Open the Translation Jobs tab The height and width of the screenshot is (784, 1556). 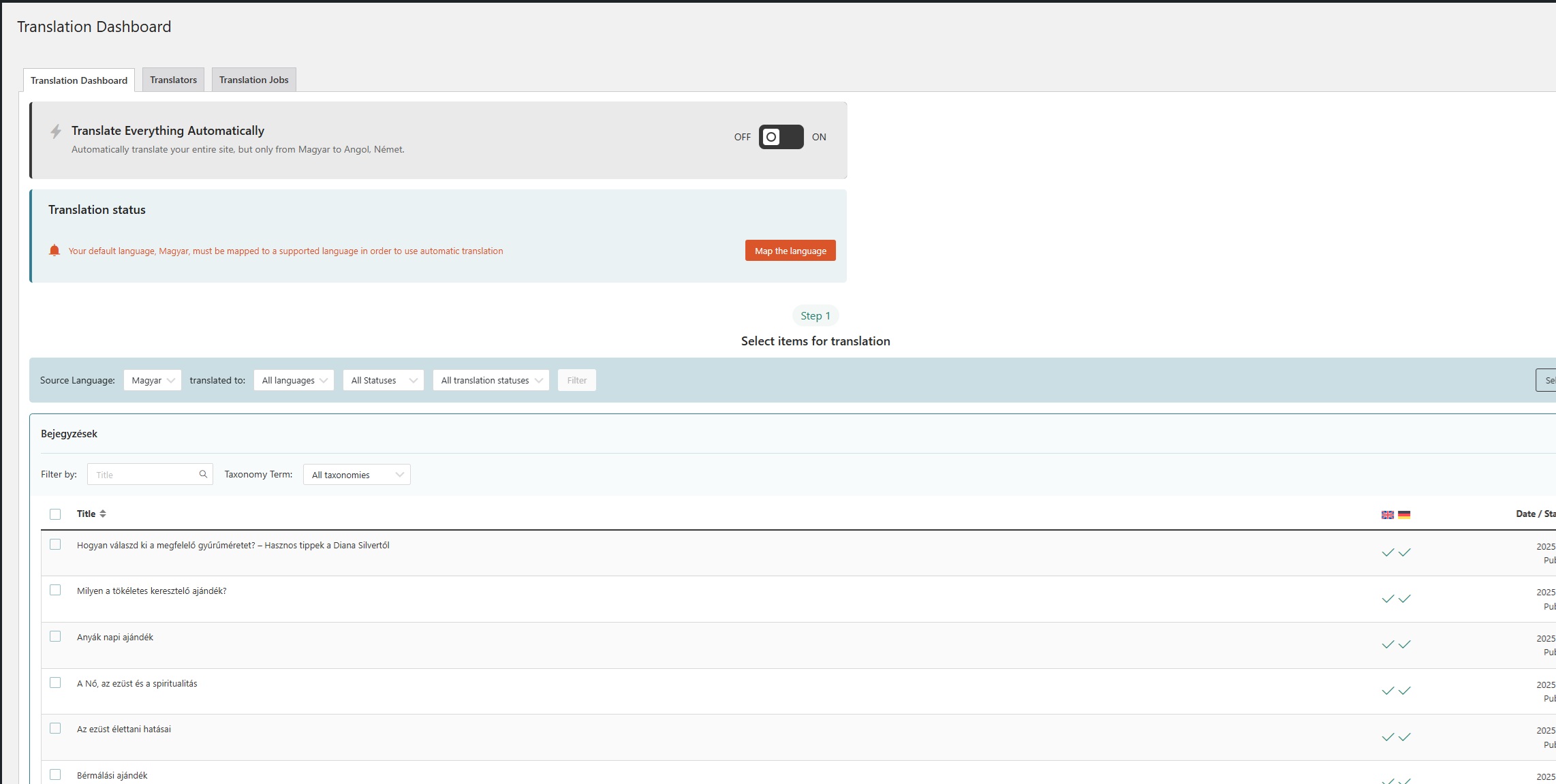pyautogui.click(x=253, y=80)
